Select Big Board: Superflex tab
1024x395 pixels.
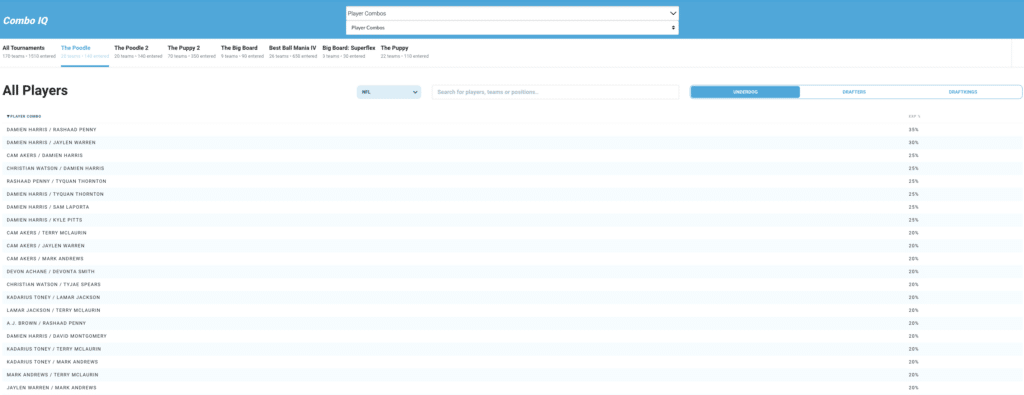[x=349, y=52]
